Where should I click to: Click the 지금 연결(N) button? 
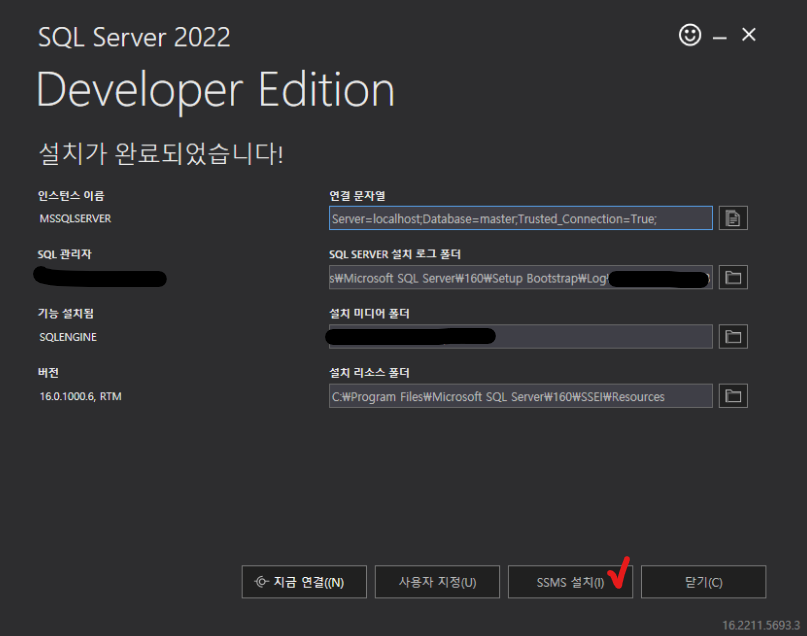pos(304,582)
